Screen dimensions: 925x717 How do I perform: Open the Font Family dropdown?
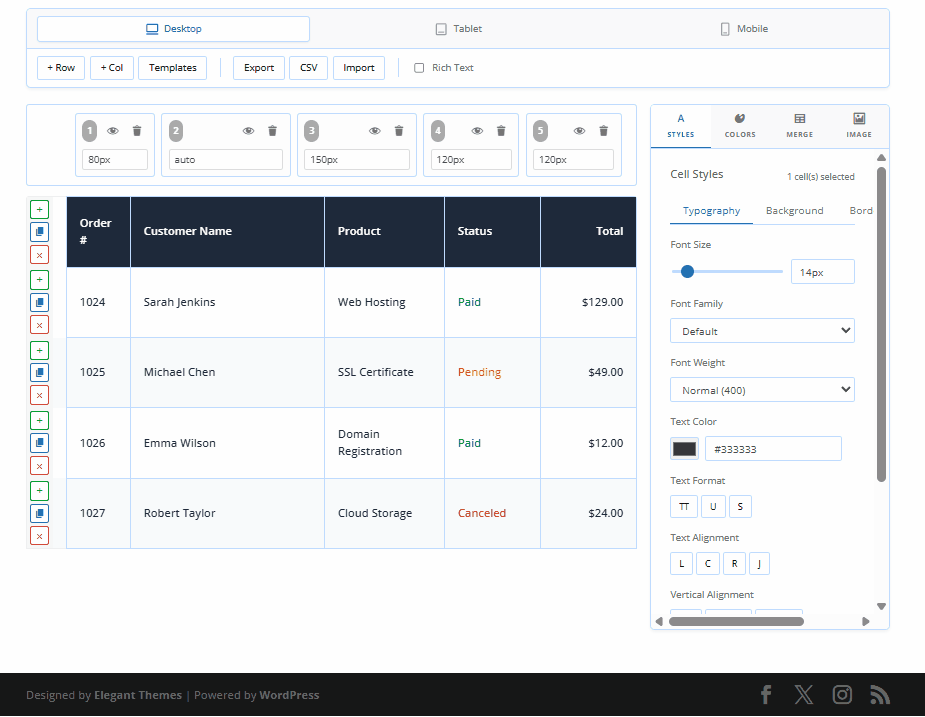(x=762, y=331)
